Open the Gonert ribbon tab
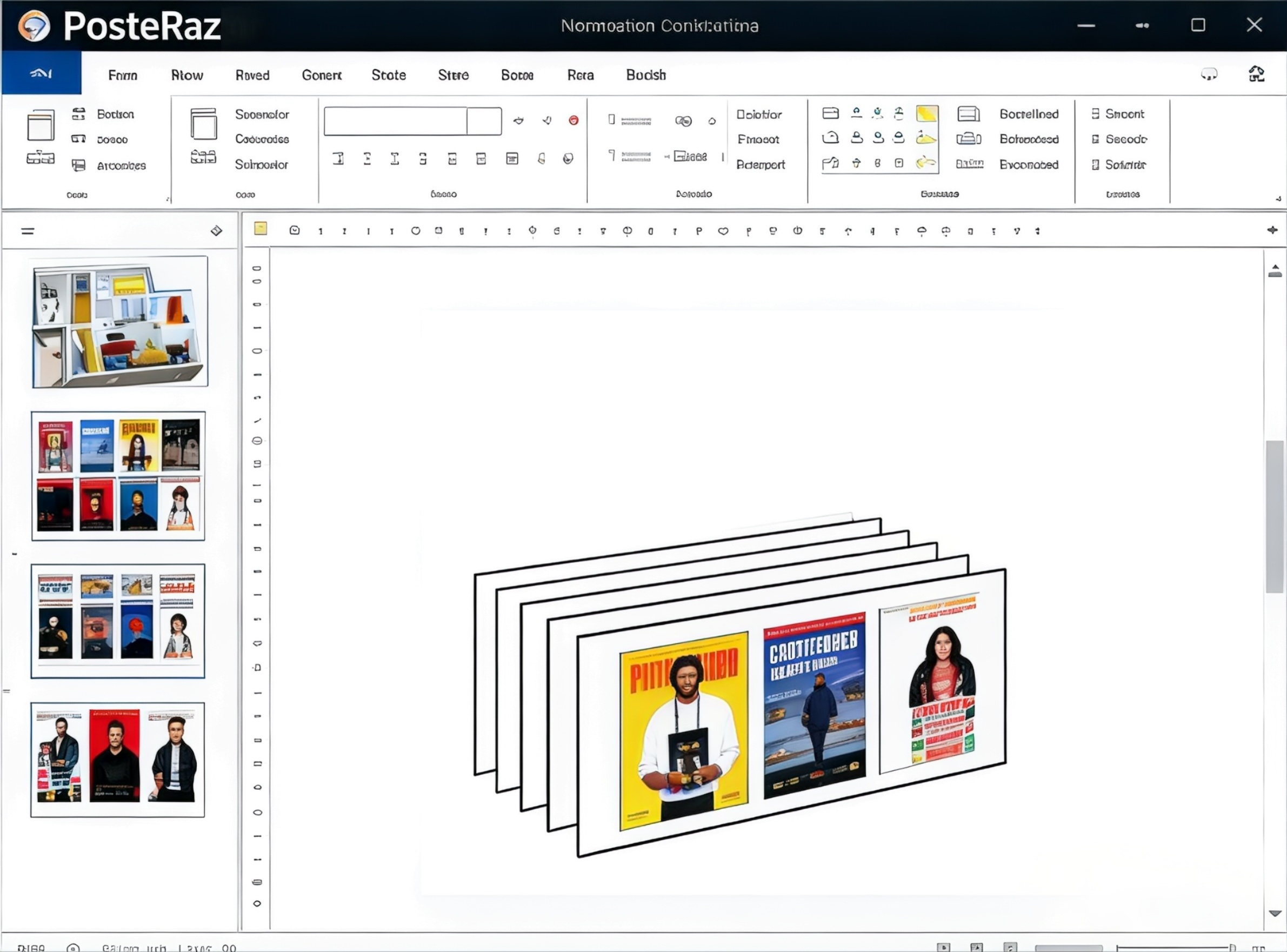Image resolution: width=1287 pixels, height=952 pixels. click(x=322, y=75)
